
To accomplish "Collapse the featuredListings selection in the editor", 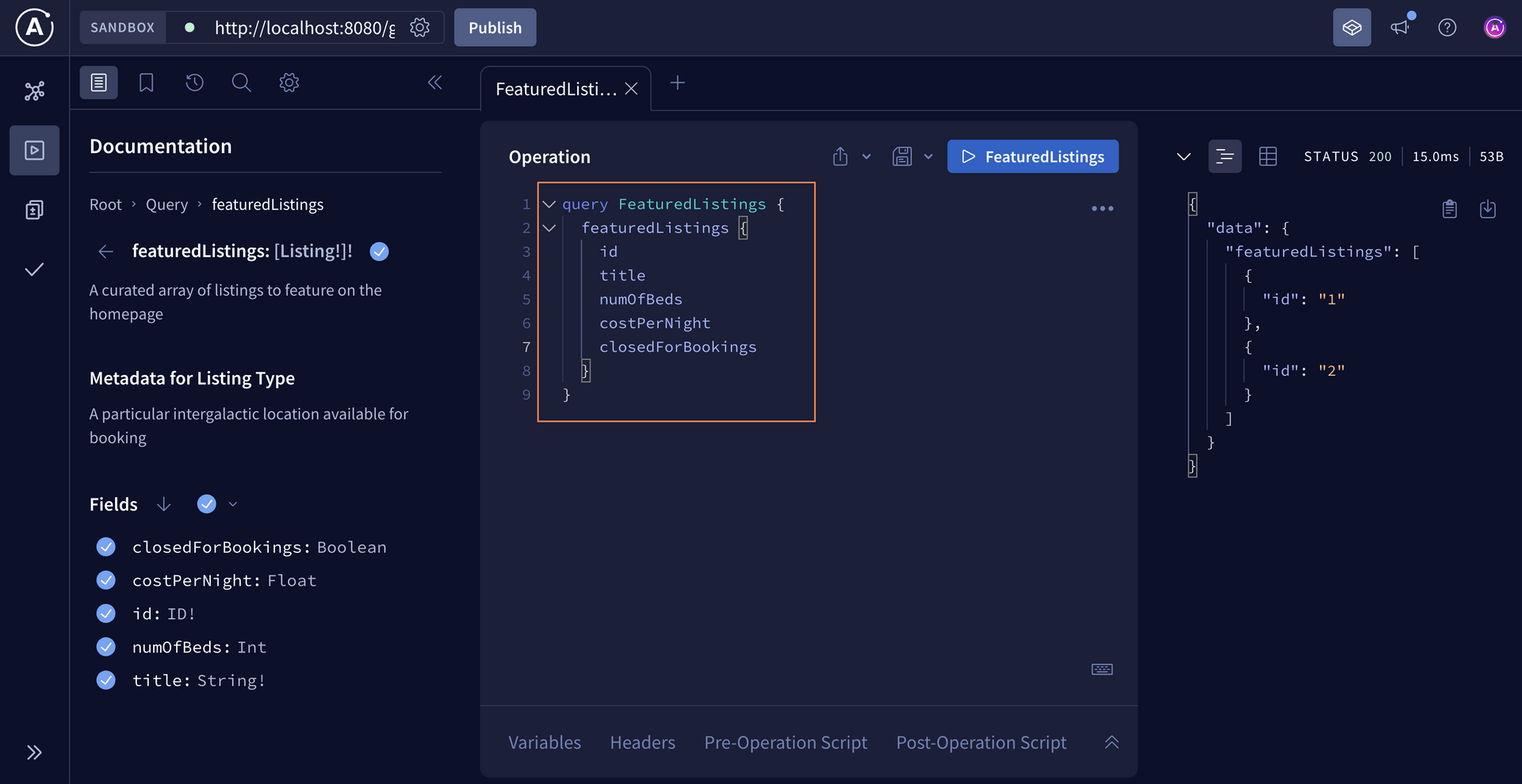I will coord(549,228).
